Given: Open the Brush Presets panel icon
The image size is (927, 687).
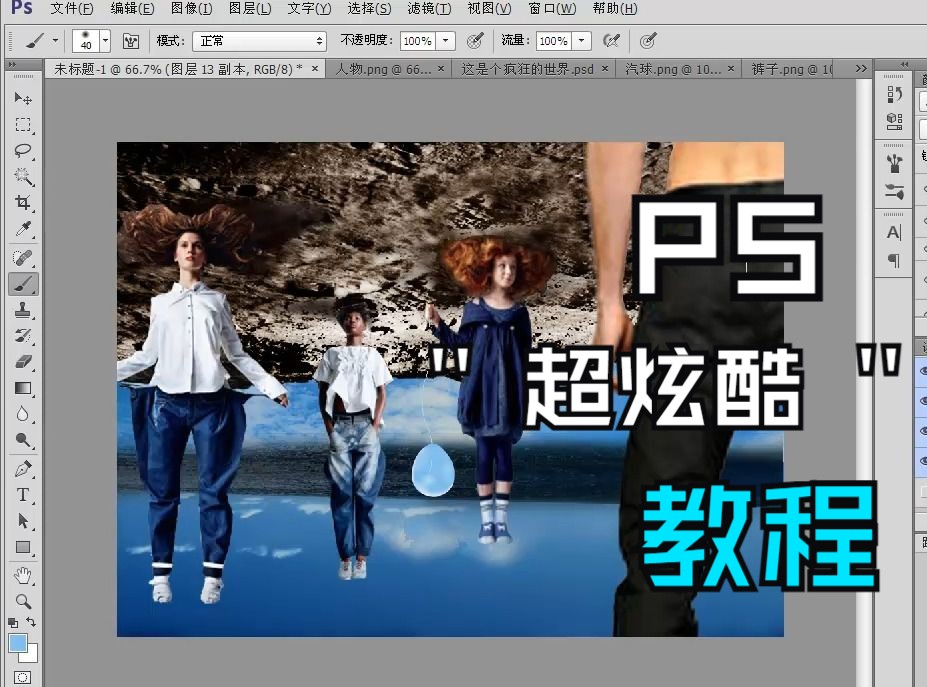Looking at the screenshot, I should tap(894, 192).
